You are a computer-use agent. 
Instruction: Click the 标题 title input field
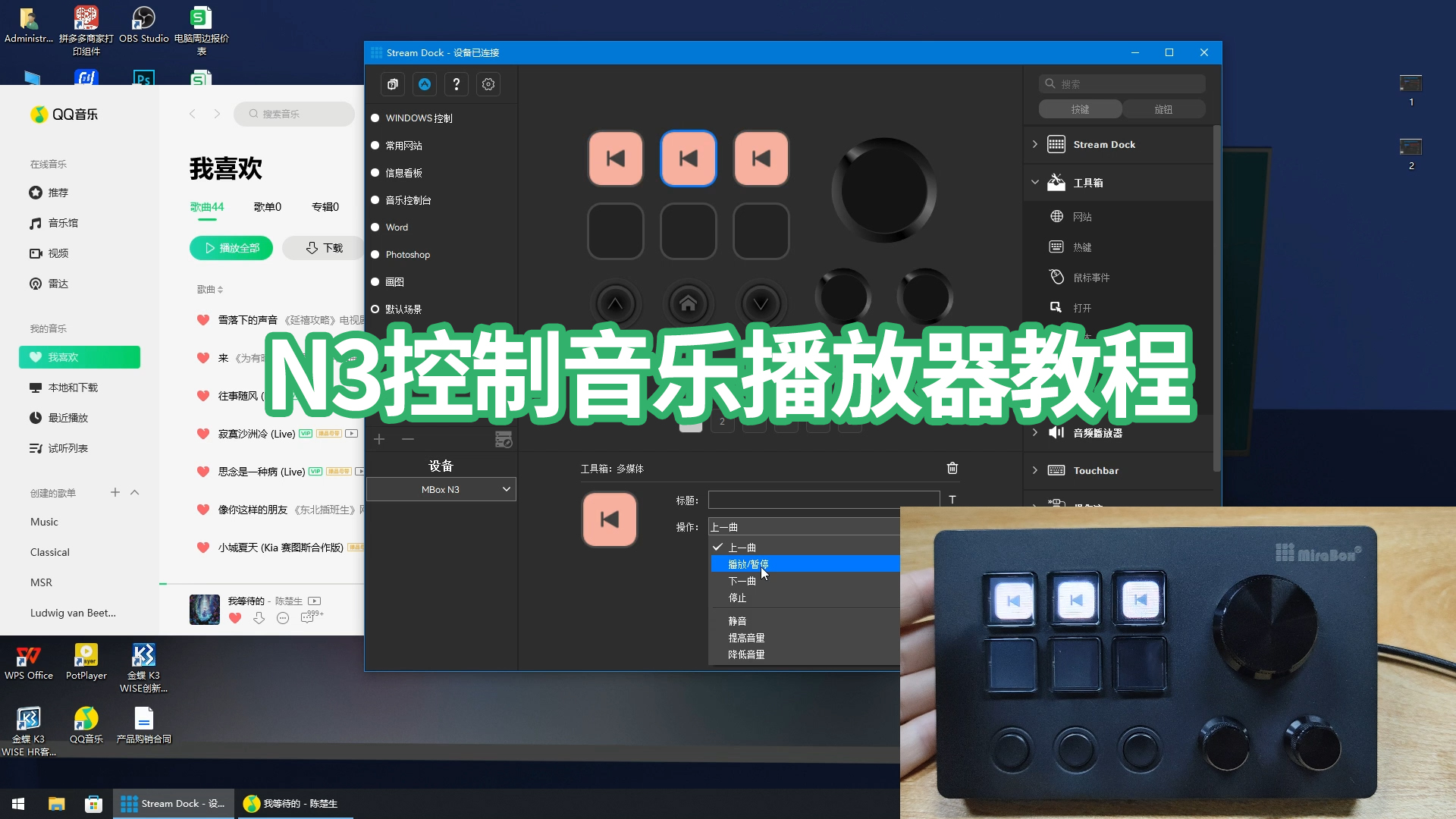point(824,500)
